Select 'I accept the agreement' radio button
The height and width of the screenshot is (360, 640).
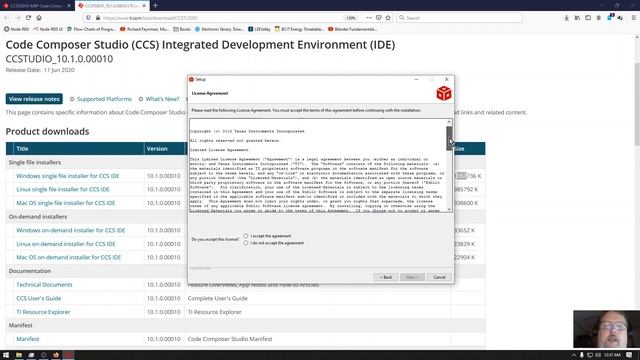pyautogui.click(x=246, y=236)
